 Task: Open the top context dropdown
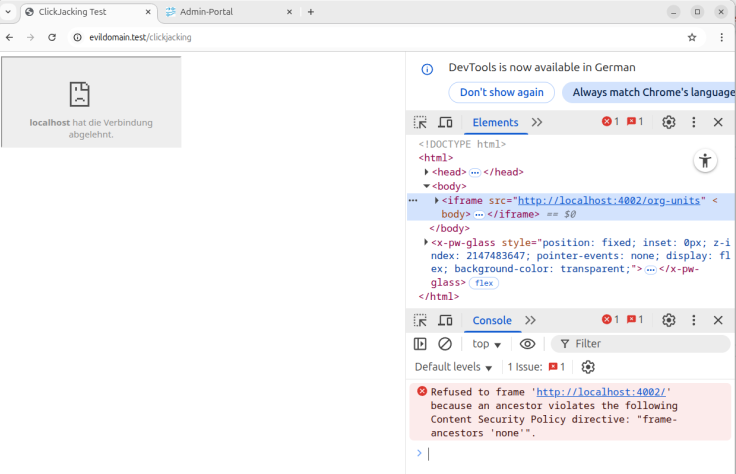coord(486,344)
